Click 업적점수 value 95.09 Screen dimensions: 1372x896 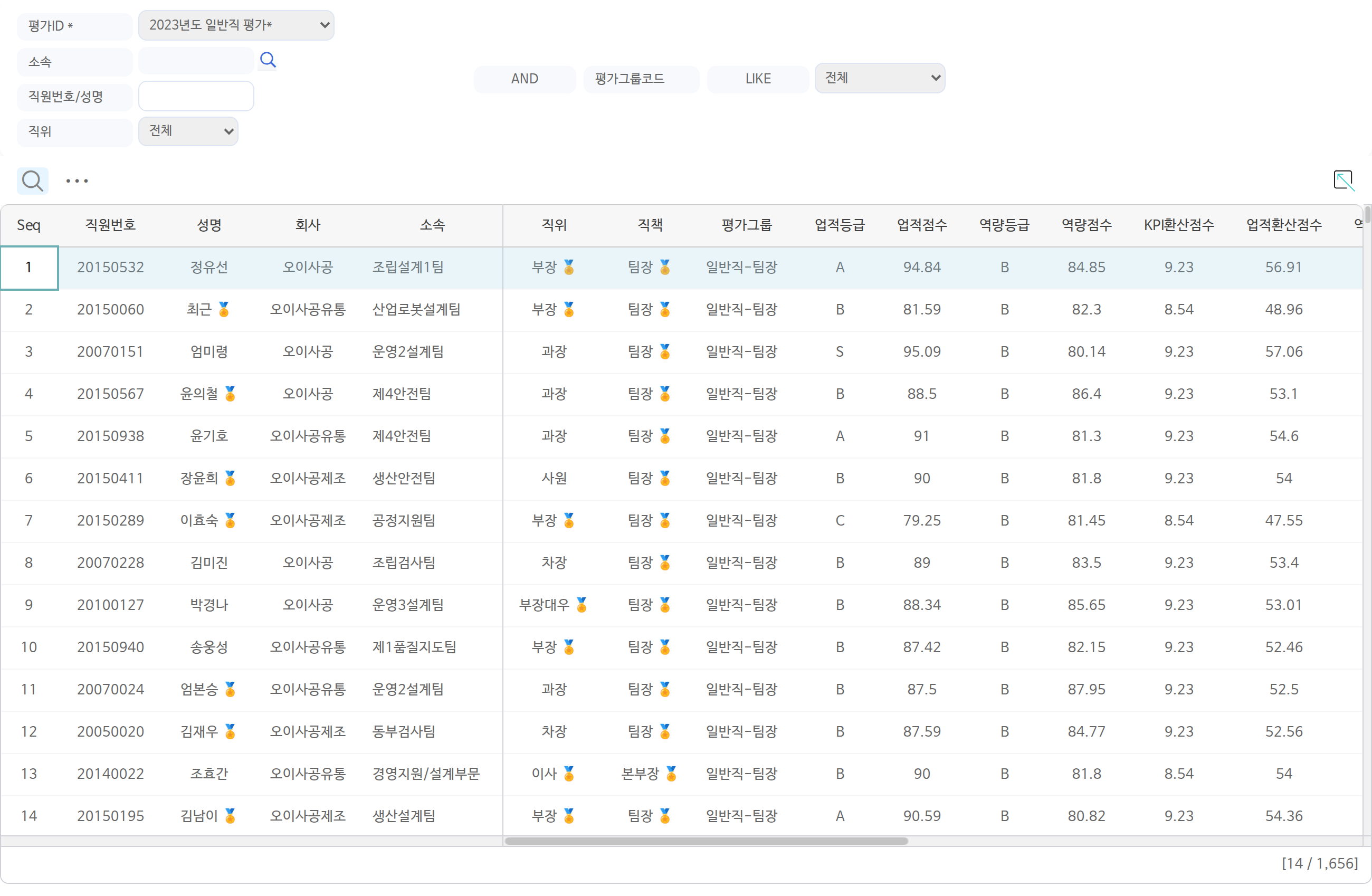(922, 352)
